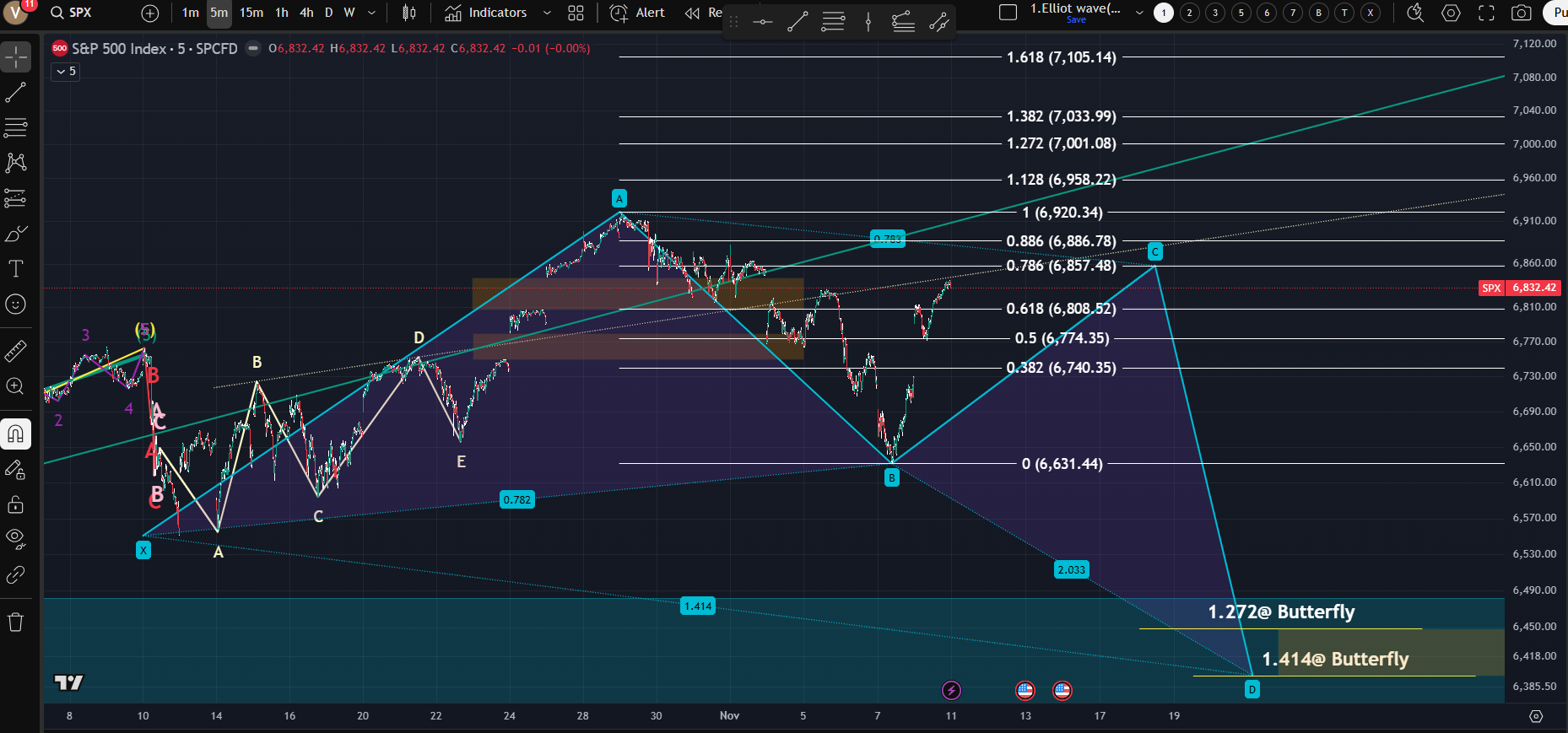Toggle Magnet mode for drawings
The width and height of the screenshot is (1568, 733).
(16, 434)
